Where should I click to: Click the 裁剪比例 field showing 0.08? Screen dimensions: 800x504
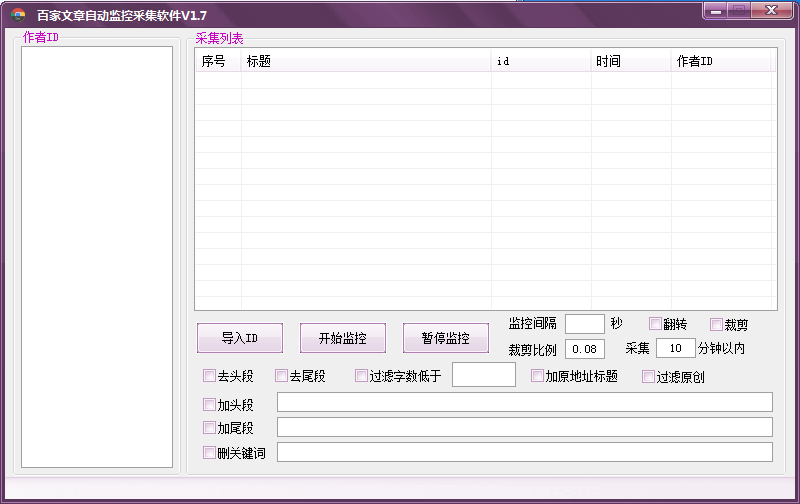(x=585, y=349)
